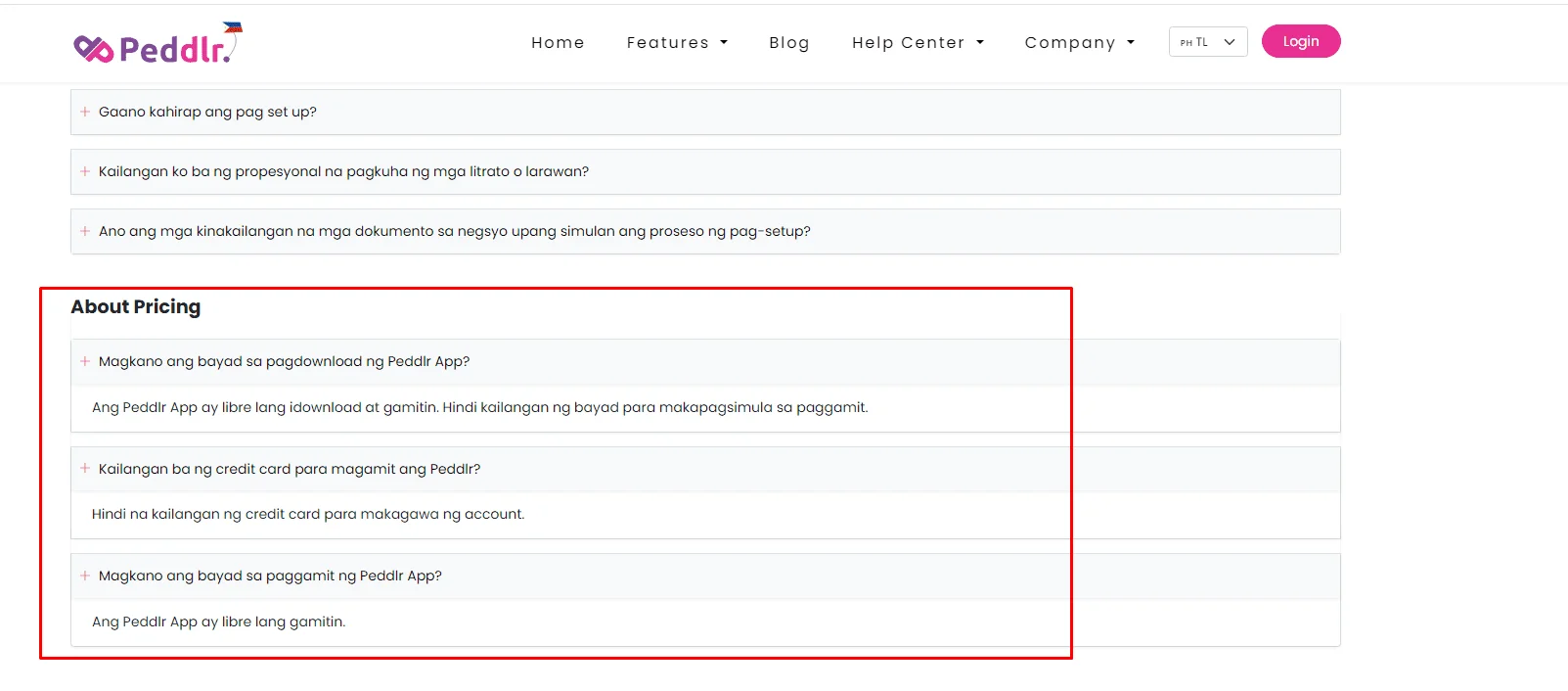1568x691 pixels.
Task: Collapse 'Magkano ang bayad sa paggamit' question
Action: click(x=705, y=576)
